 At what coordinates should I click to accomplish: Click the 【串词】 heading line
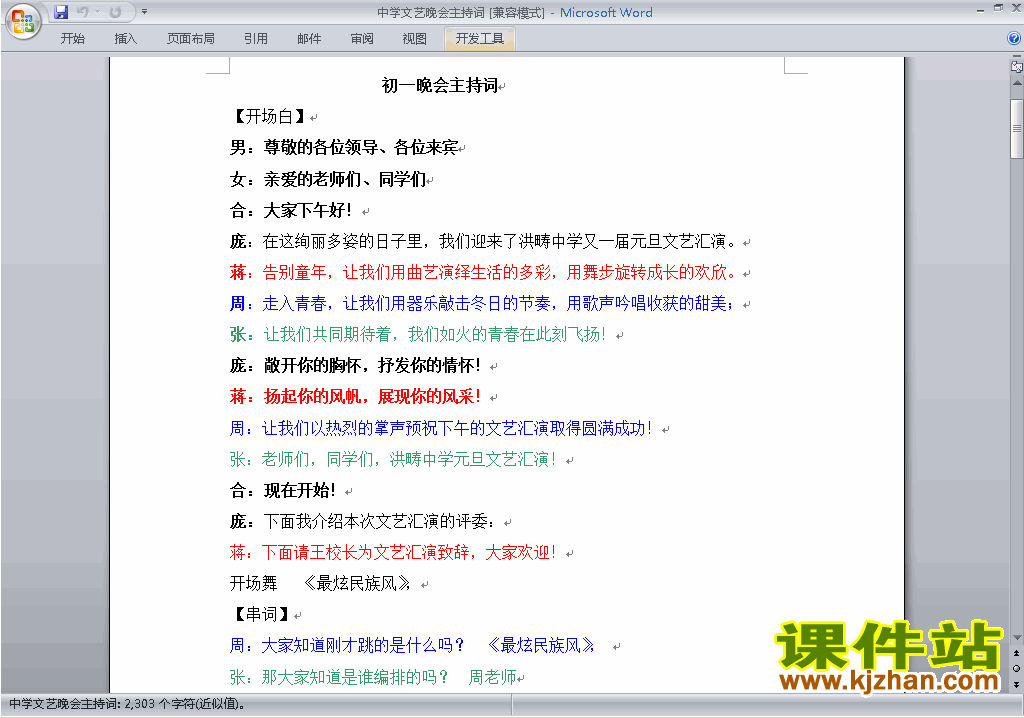(x=261, y=615)
